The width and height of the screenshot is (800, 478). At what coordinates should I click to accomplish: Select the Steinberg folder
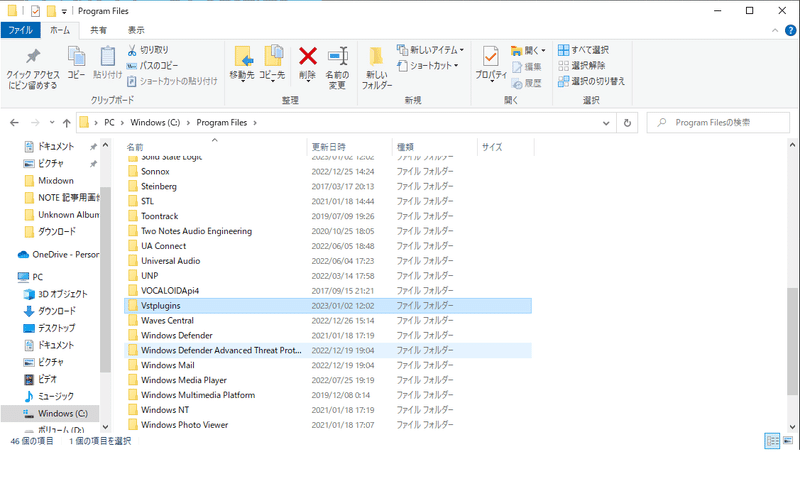[328, 186]
